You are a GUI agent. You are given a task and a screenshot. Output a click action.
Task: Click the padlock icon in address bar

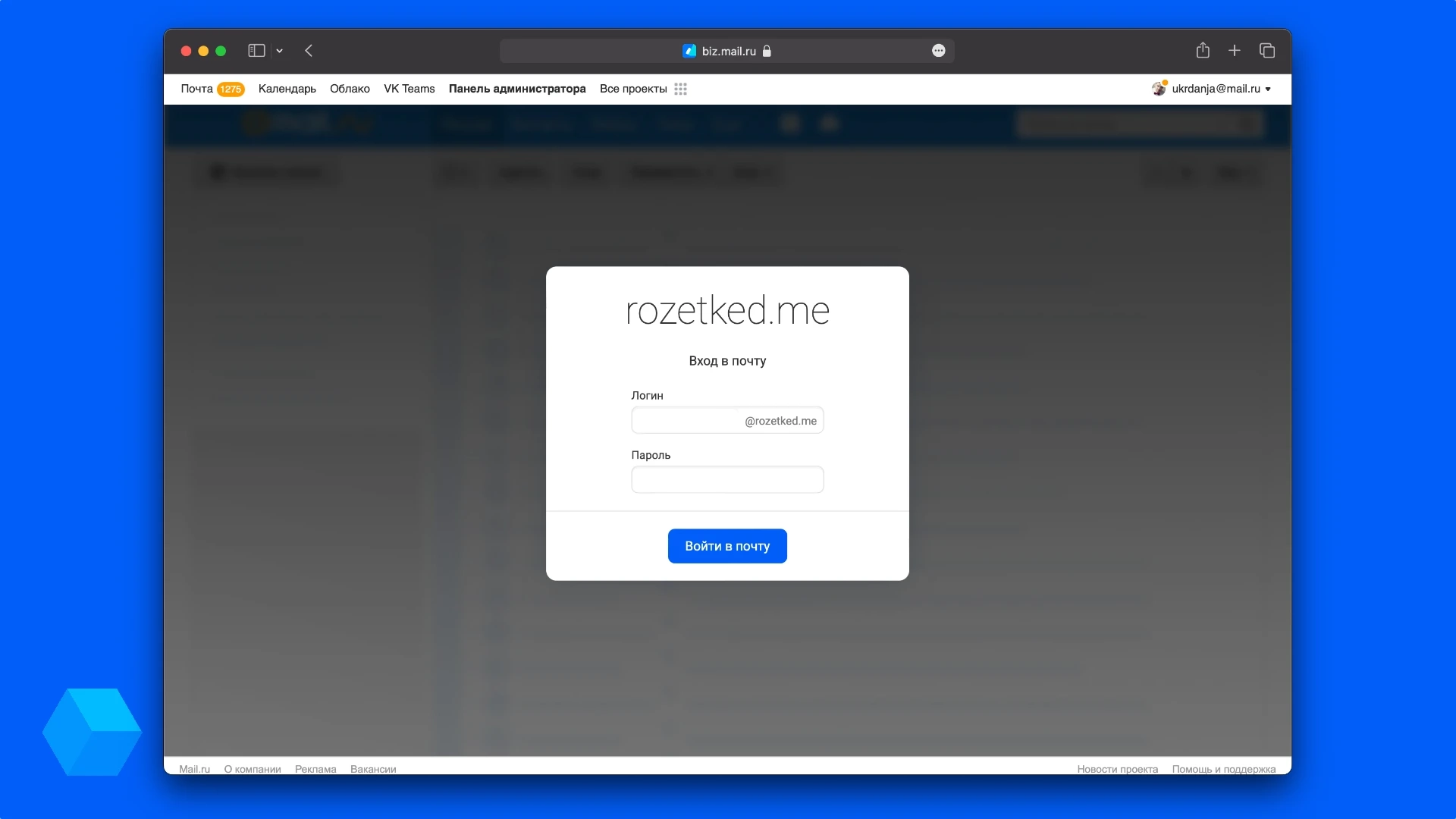[767, 51]
